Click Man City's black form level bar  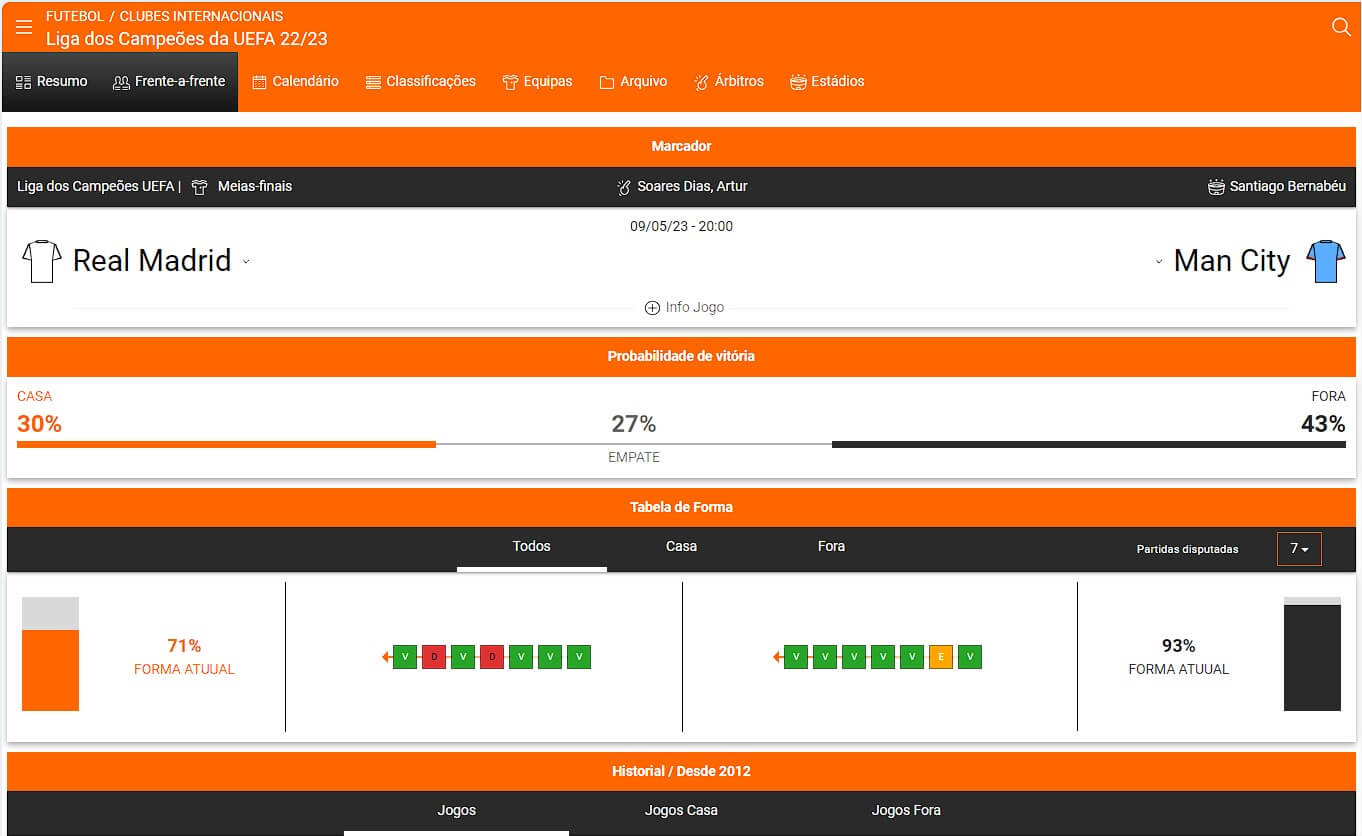pyautogui.click(x=1312, y=658)
